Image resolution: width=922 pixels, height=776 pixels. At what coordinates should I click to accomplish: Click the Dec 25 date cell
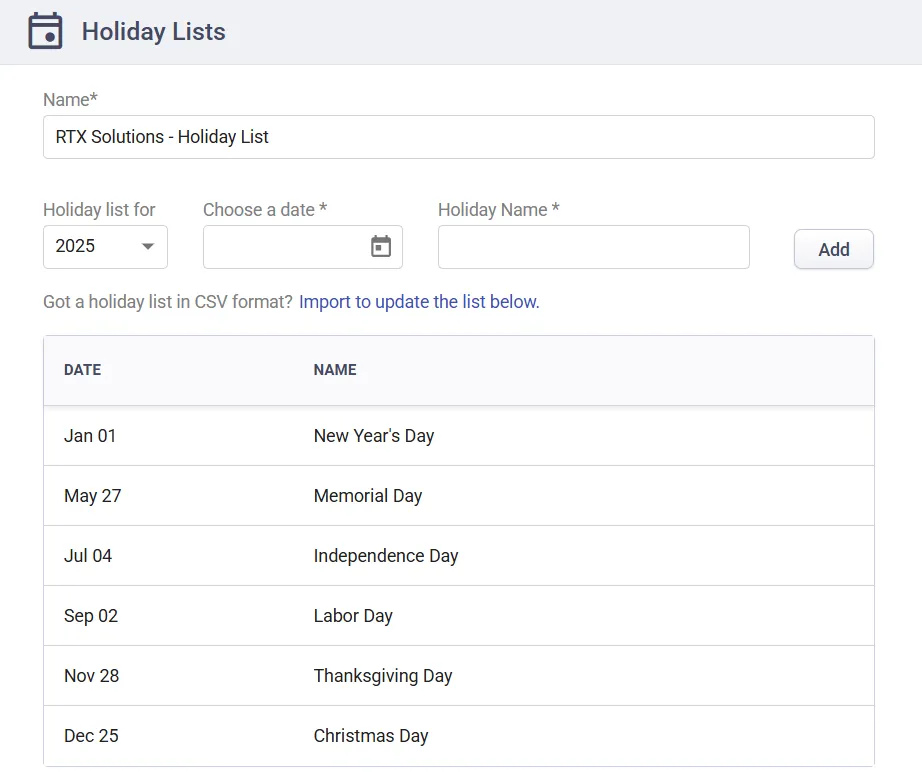coord(91,736)
